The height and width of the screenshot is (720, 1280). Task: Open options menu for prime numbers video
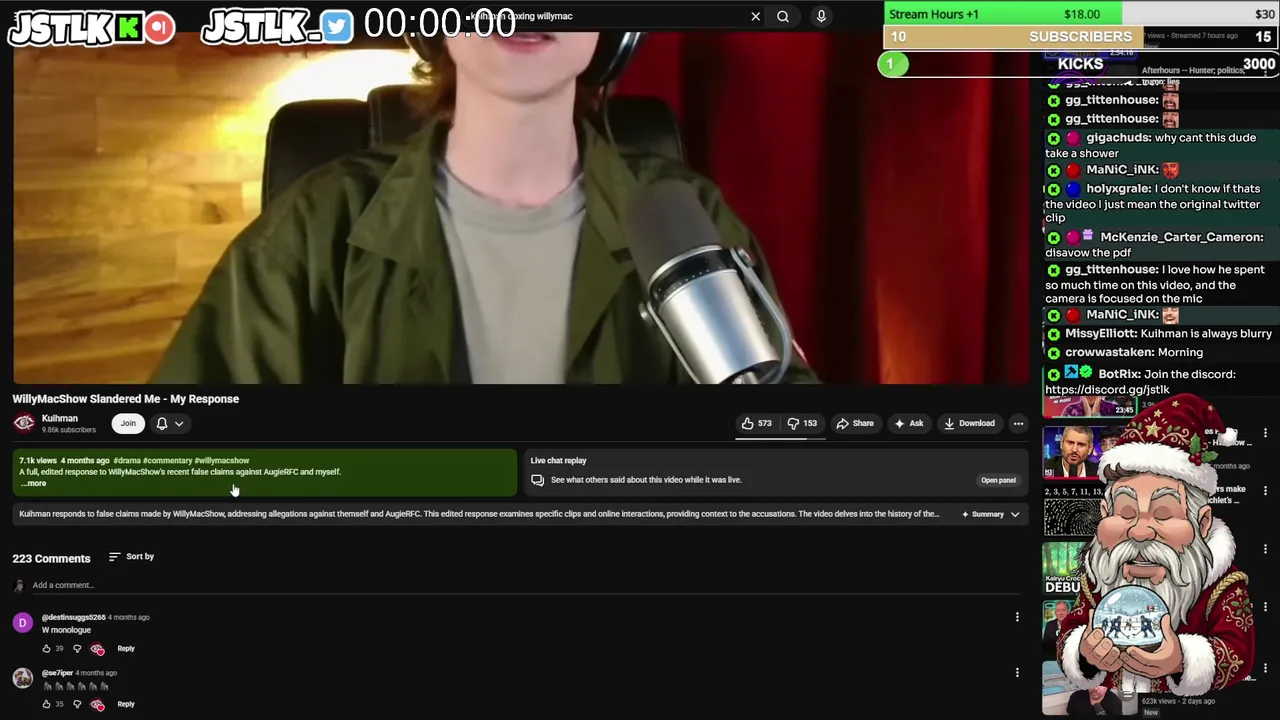[1265, 492]
